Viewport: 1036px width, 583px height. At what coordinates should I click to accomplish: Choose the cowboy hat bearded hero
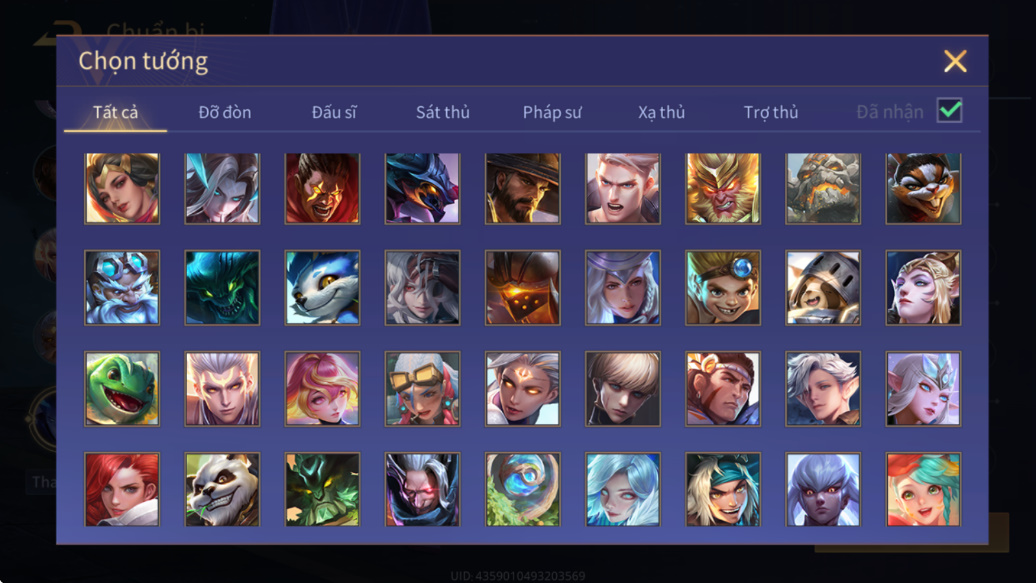[x=523, y=188]
